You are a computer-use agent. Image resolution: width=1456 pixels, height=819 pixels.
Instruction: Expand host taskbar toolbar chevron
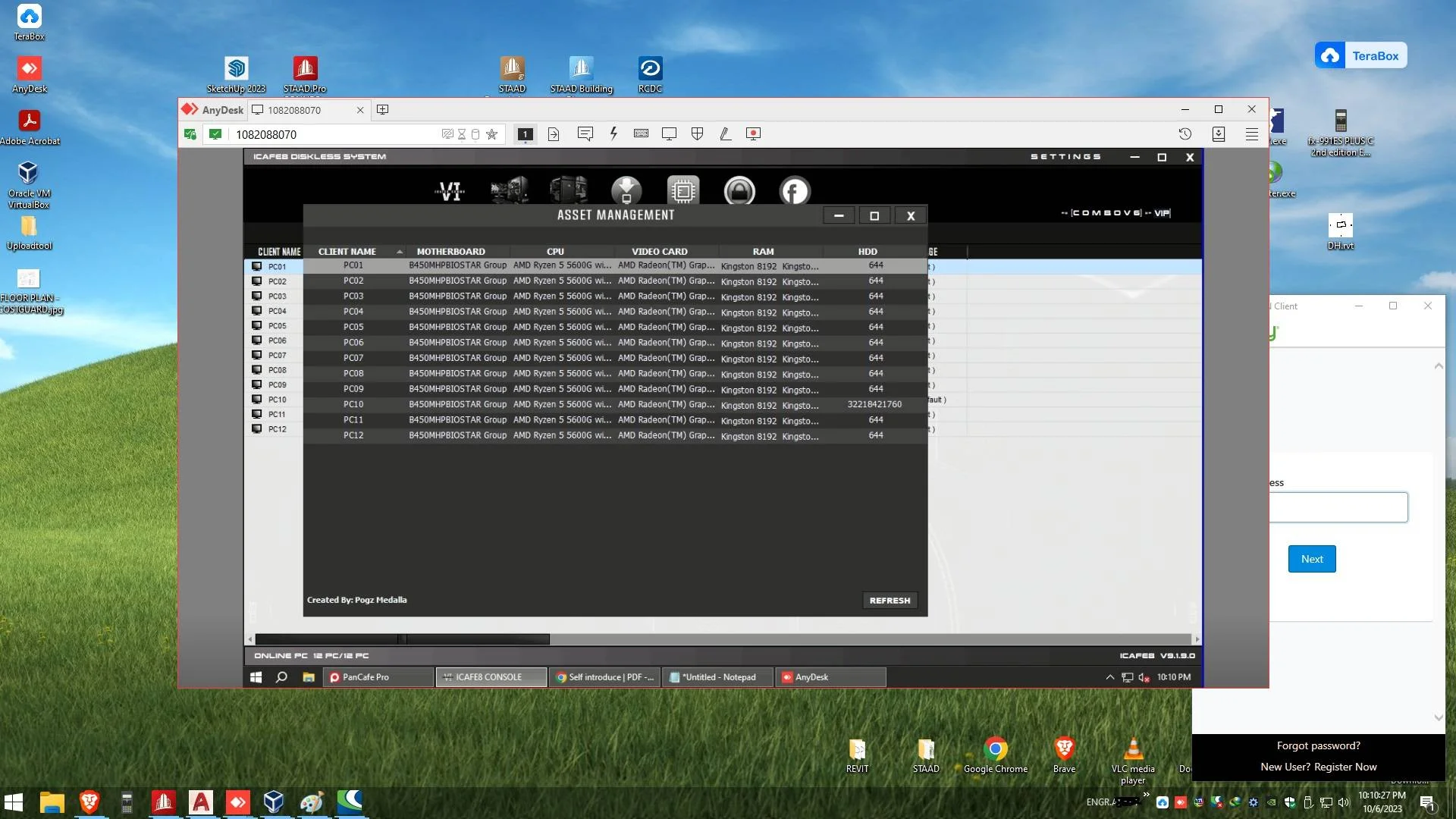[x=1146, y=795]
